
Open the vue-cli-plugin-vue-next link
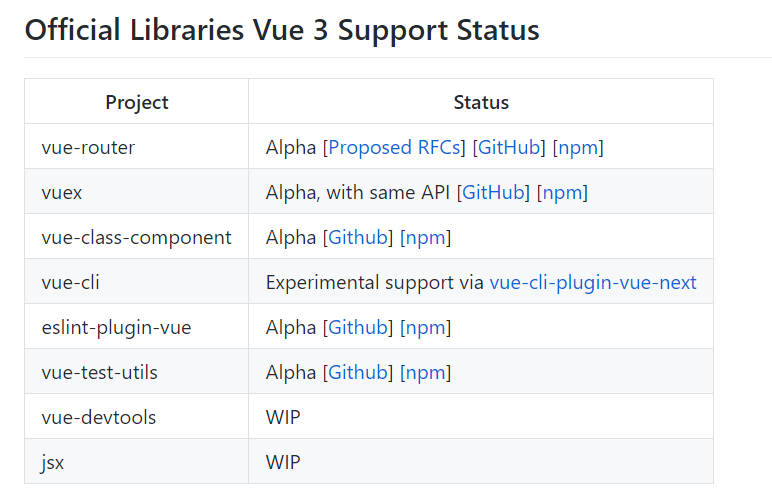pos(593,282)
